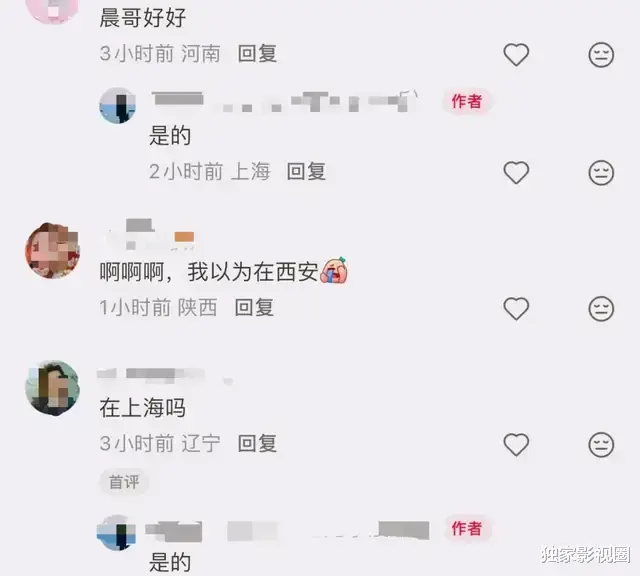
Task: Open author avatar on bottom 是的 reply
Action: coord(117,532)
